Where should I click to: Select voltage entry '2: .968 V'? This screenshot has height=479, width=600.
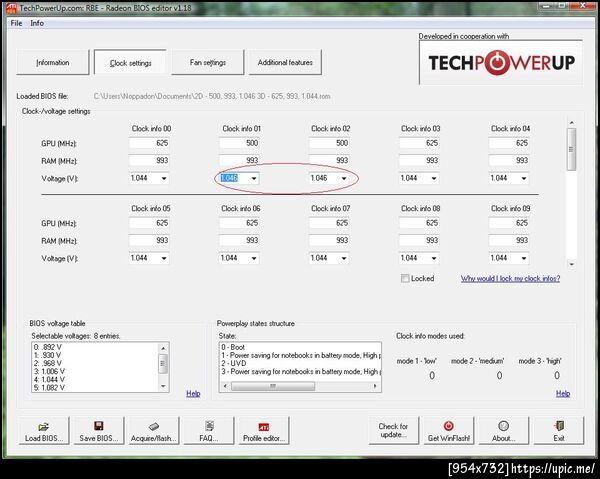click(48, 363)
